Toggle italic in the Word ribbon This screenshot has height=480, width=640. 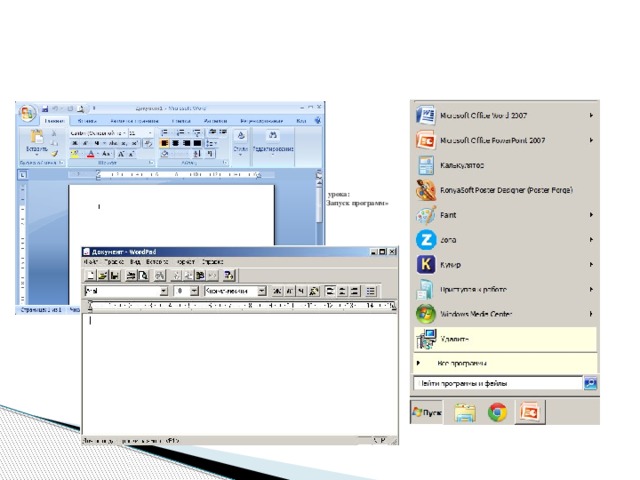[x=85, y=143]
